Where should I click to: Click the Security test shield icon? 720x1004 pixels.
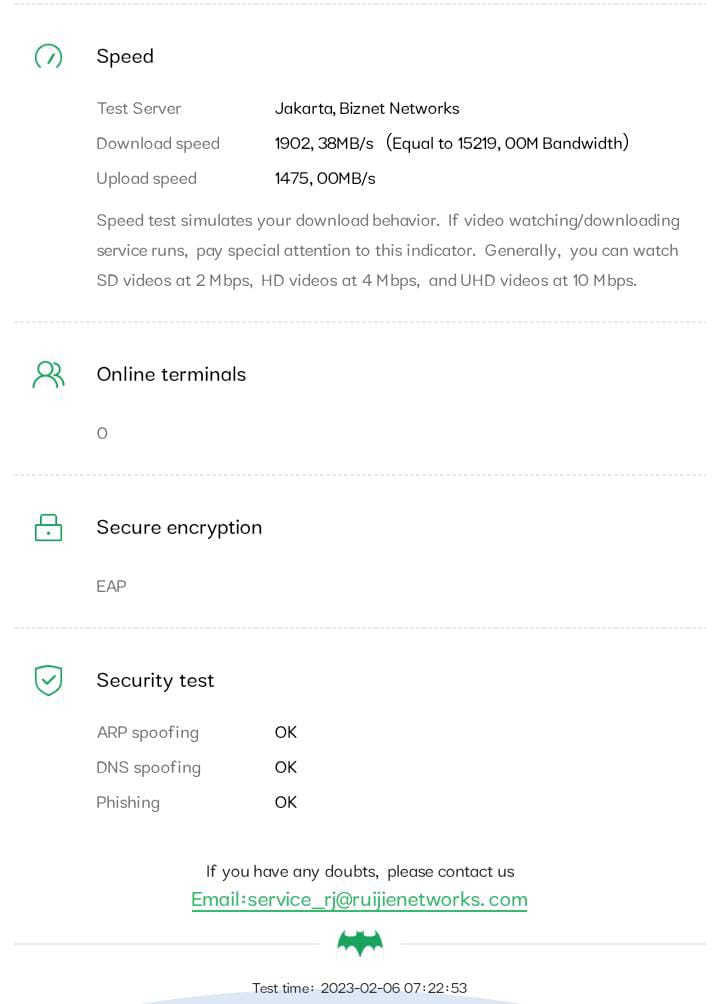click(48, 680)
